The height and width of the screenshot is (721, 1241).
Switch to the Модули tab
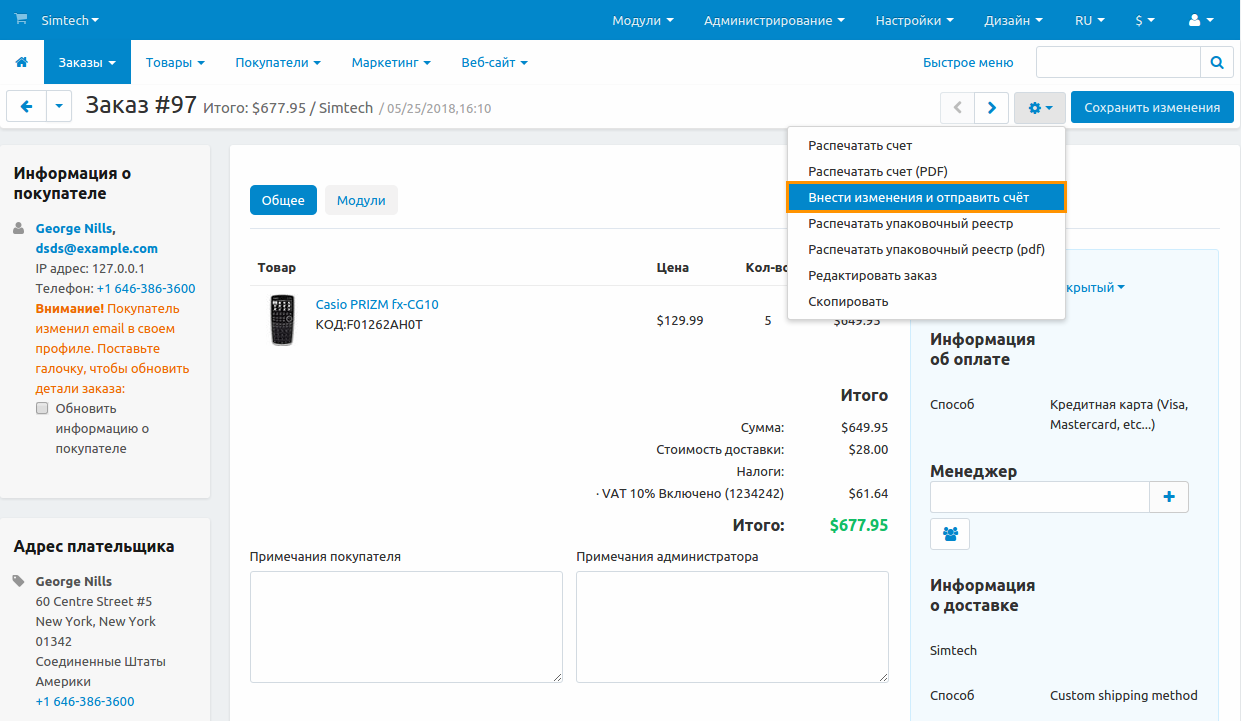tap(361, 200)
